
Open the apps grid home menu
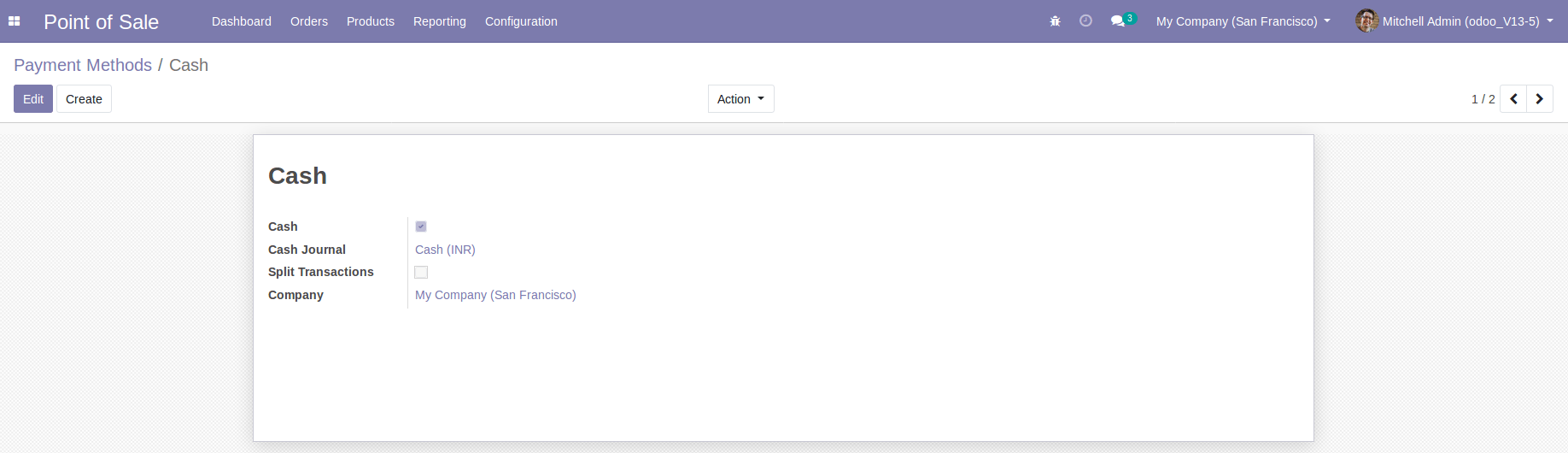click(x=14, y=21)
